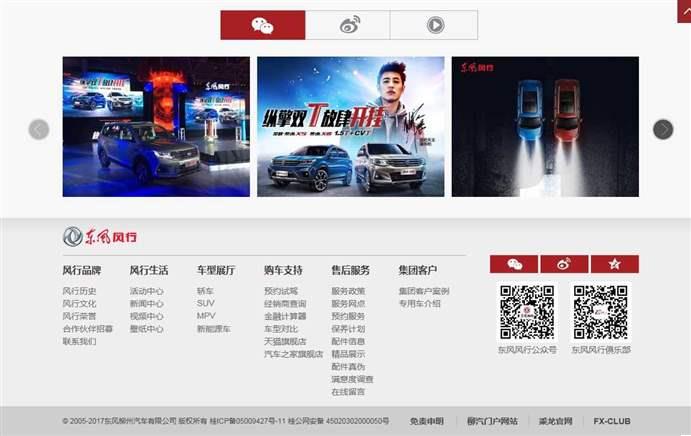Go to 壁纸中心
Screen dimensions: 691x436
147,329
